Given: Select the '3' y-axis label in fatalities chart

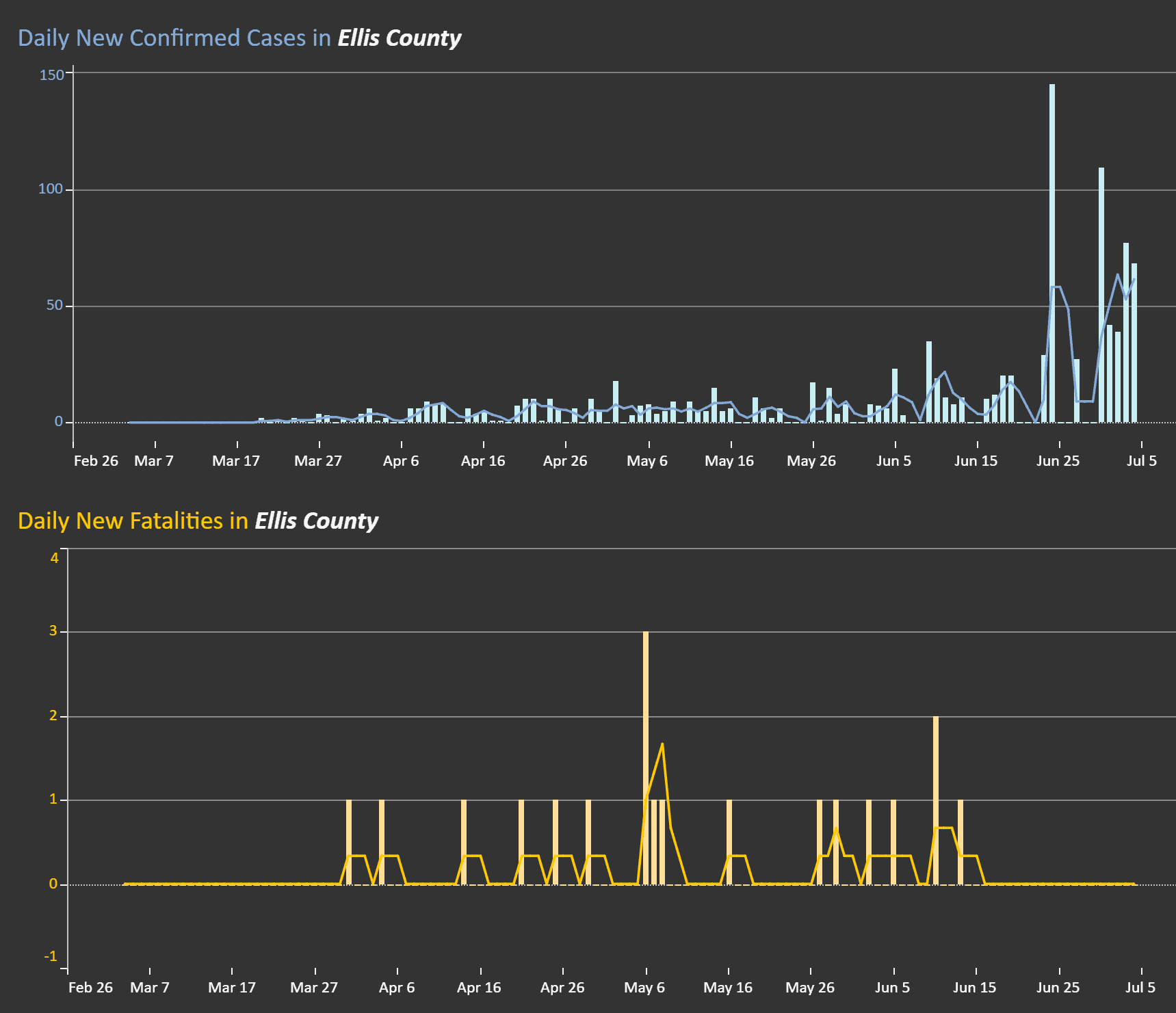Looking at the screenshot, I should [x=54, y=631].
